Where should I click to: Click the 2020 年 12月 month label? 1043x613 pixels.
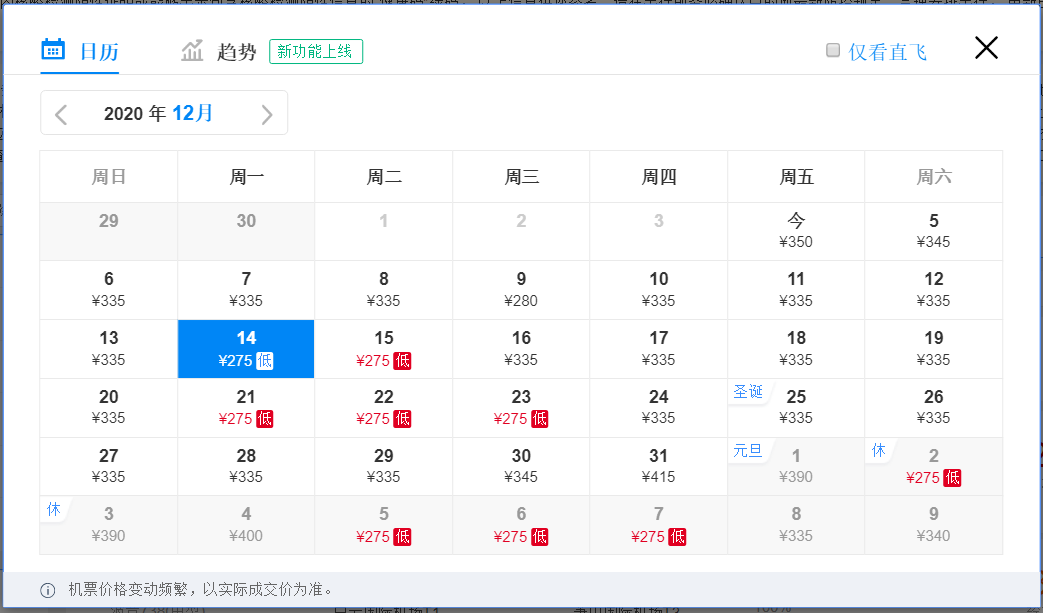(x=158, y=113)
